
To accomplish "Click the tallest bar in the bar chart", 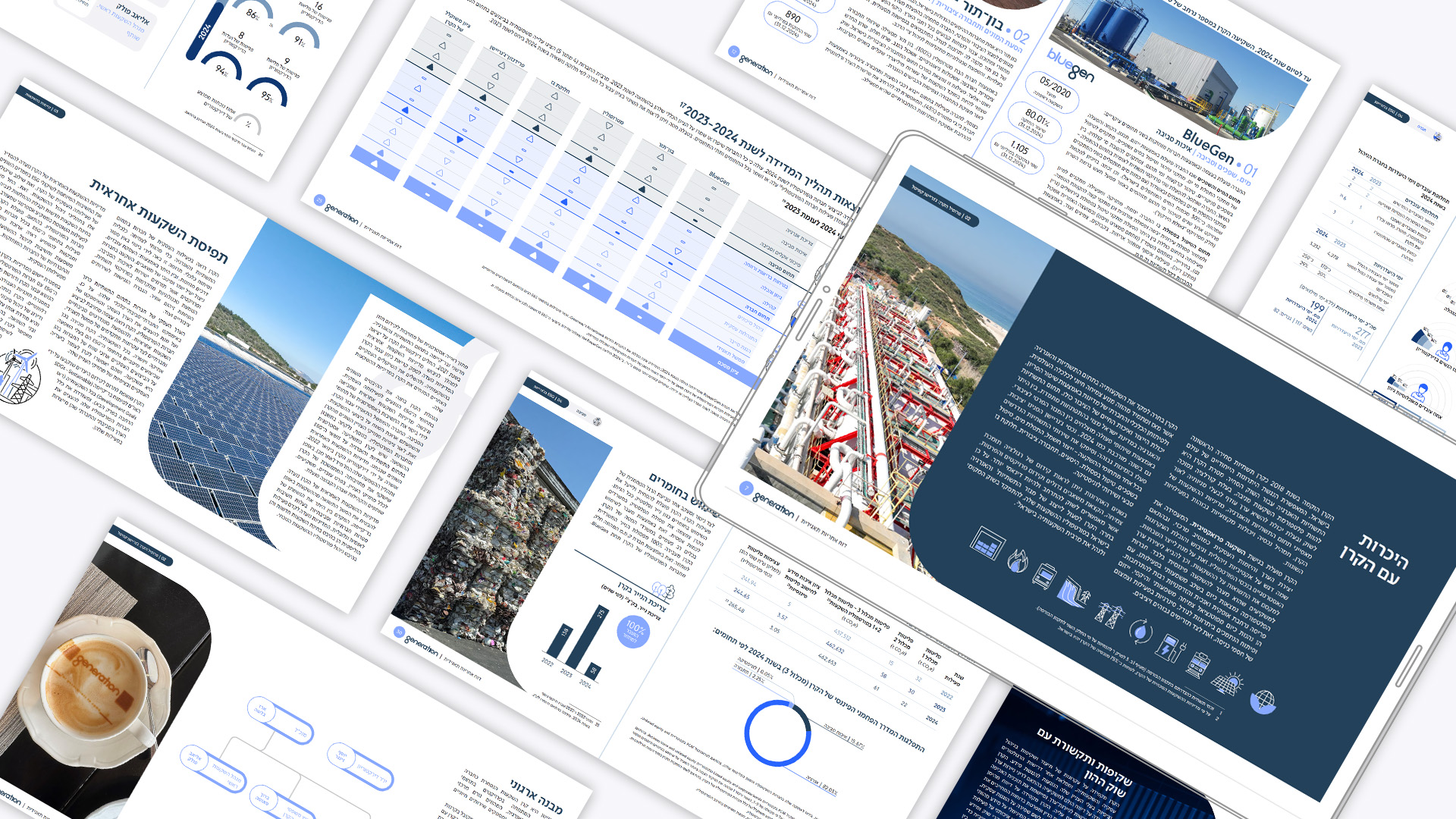I will tap(587, 637).
